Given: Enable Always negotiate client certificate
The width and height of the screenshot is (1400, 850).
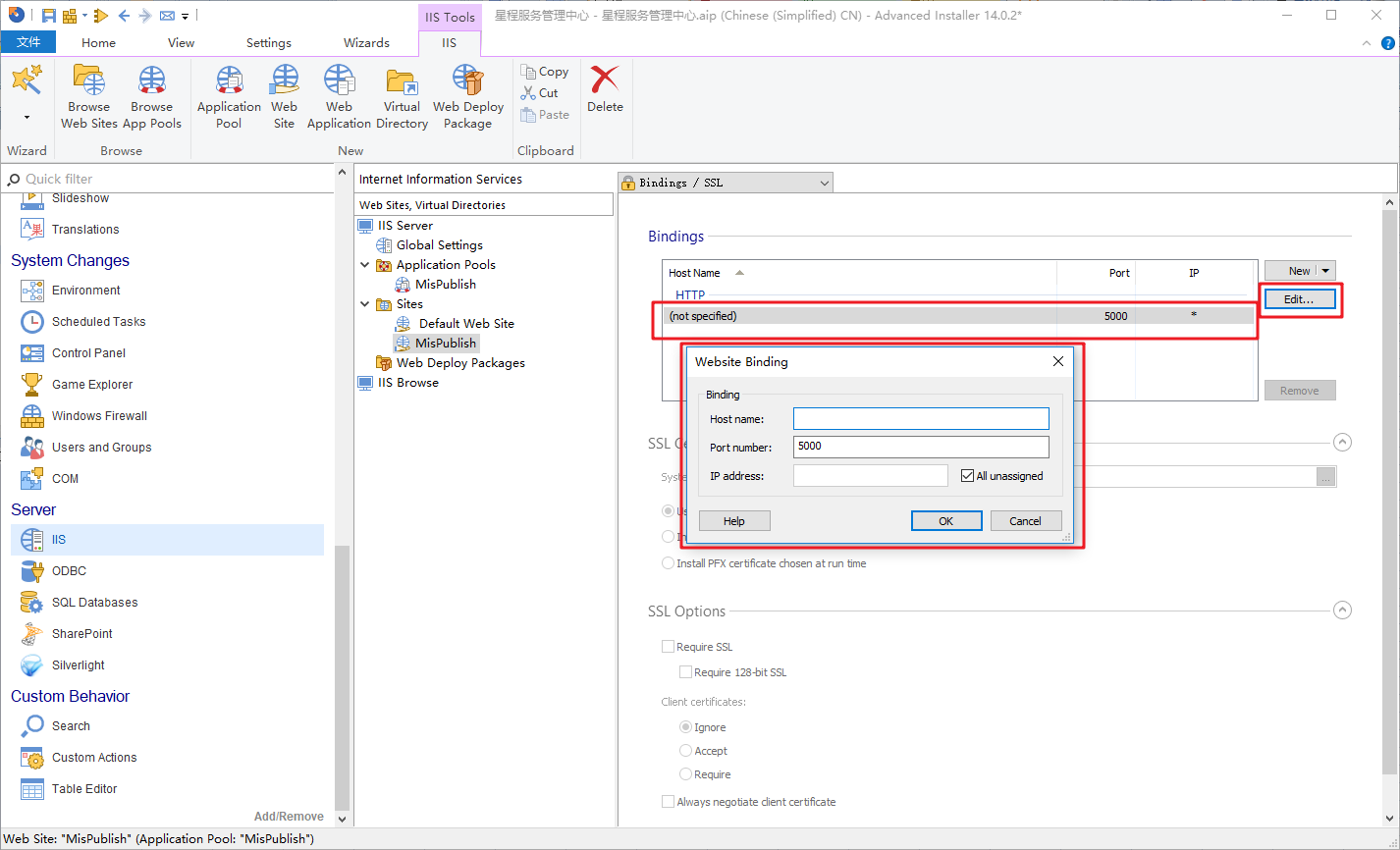Looking at the screenshot, I should 668,802.
